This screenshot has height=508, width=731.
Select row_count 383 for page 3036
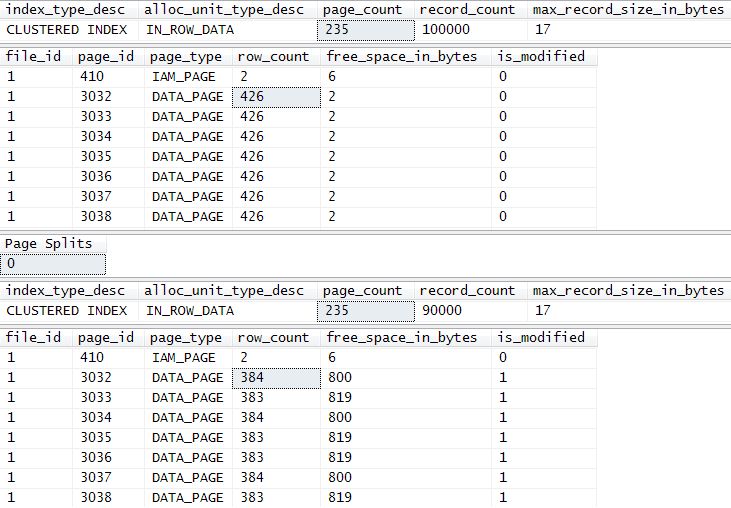click(x=276, y=458)
